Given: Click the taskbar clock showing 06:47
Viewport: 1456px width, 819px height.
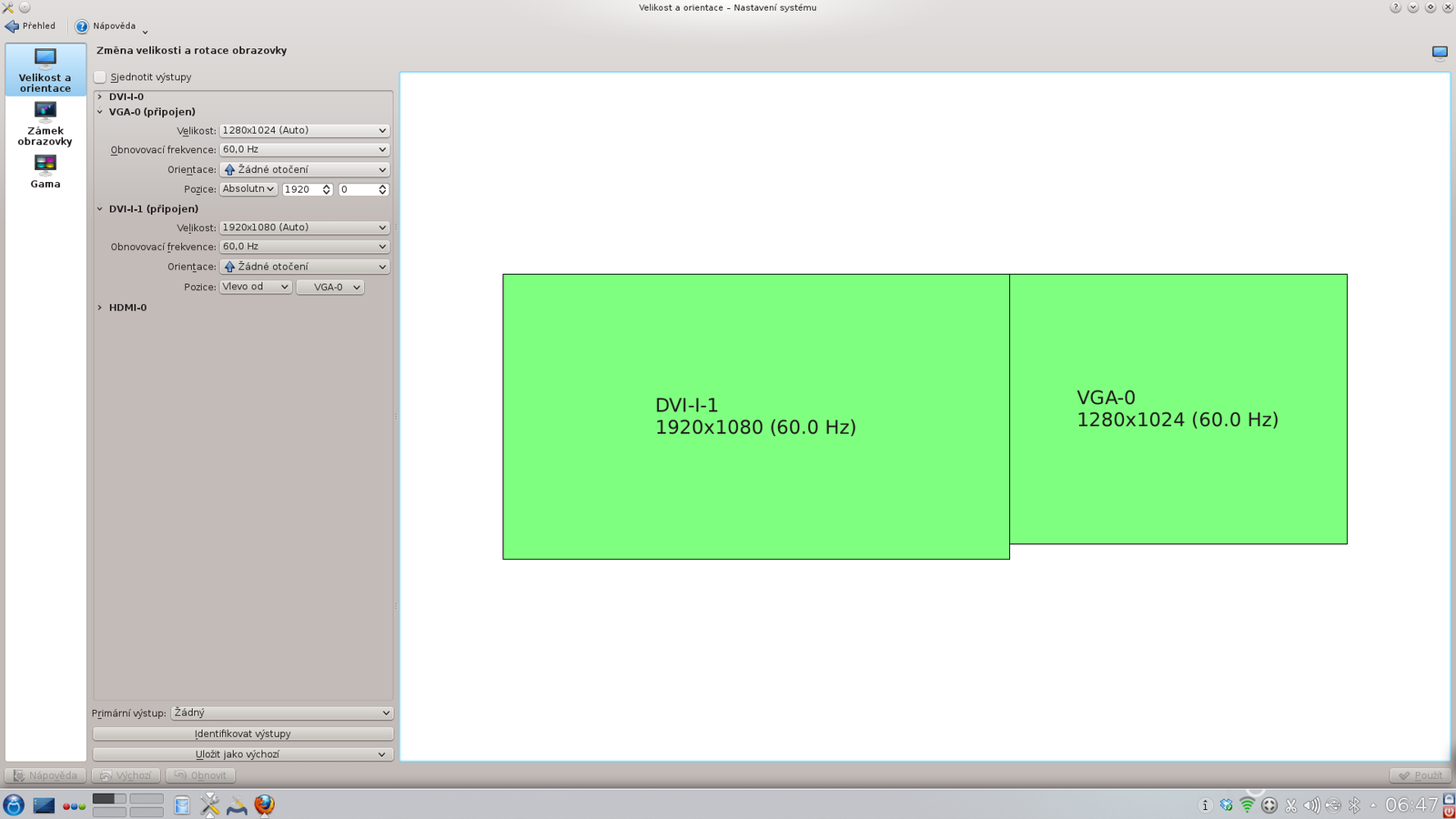Looking at the screenshot, I should pyautogui.click(x=1411, y=805).
